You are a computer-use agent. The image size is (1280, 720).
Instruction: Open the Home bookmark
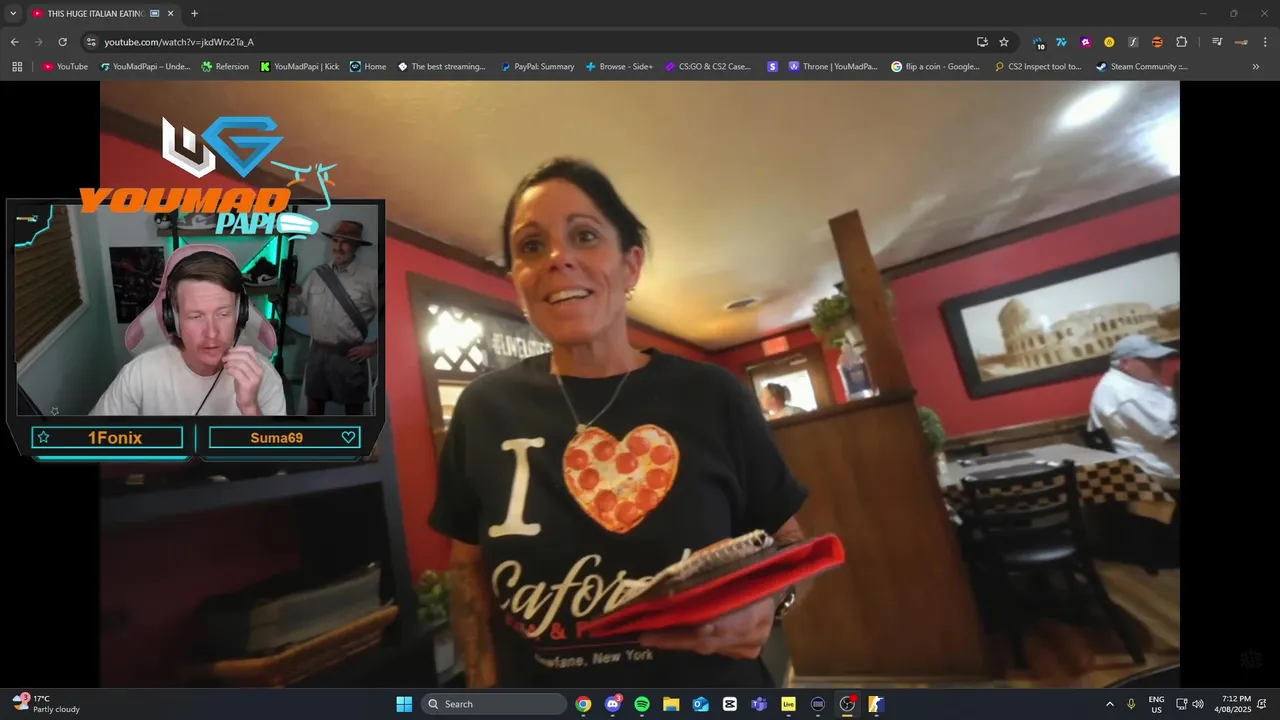[368, 67]
